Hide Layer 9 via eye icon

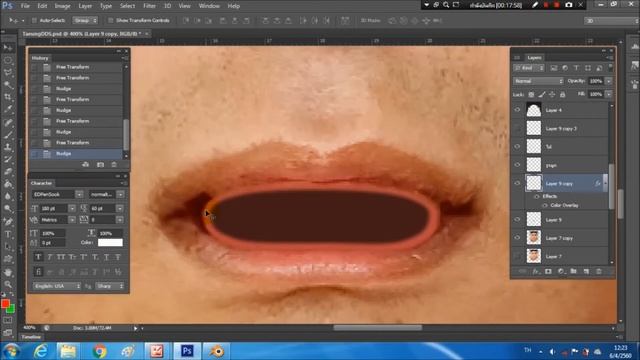(518, 220)
